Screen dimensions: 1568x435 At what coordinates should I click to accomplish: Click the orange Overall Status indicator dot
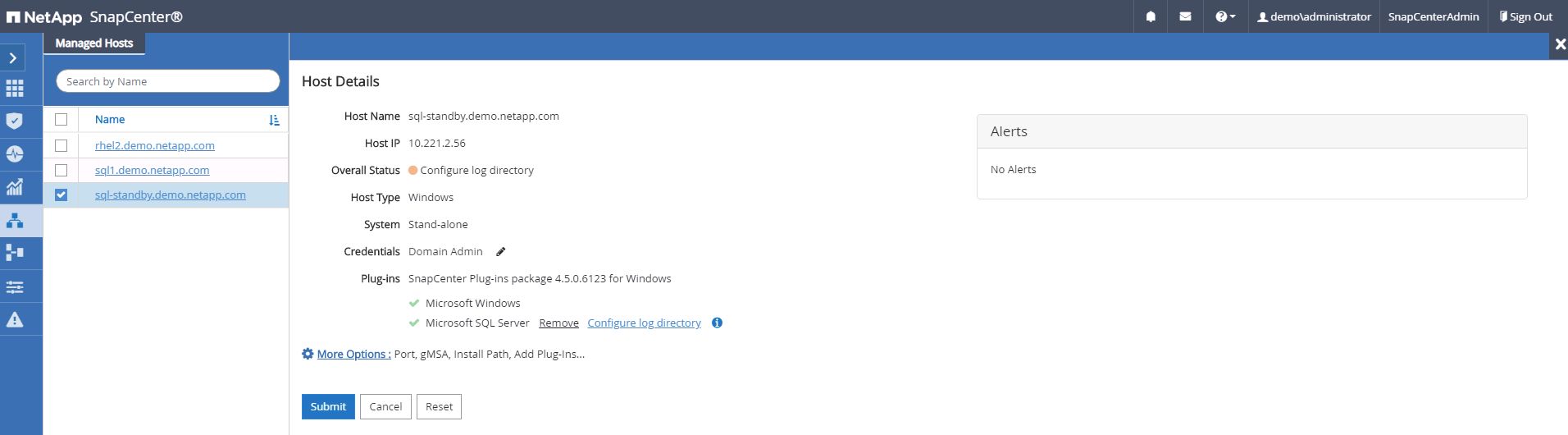click(x=413, y=171)
